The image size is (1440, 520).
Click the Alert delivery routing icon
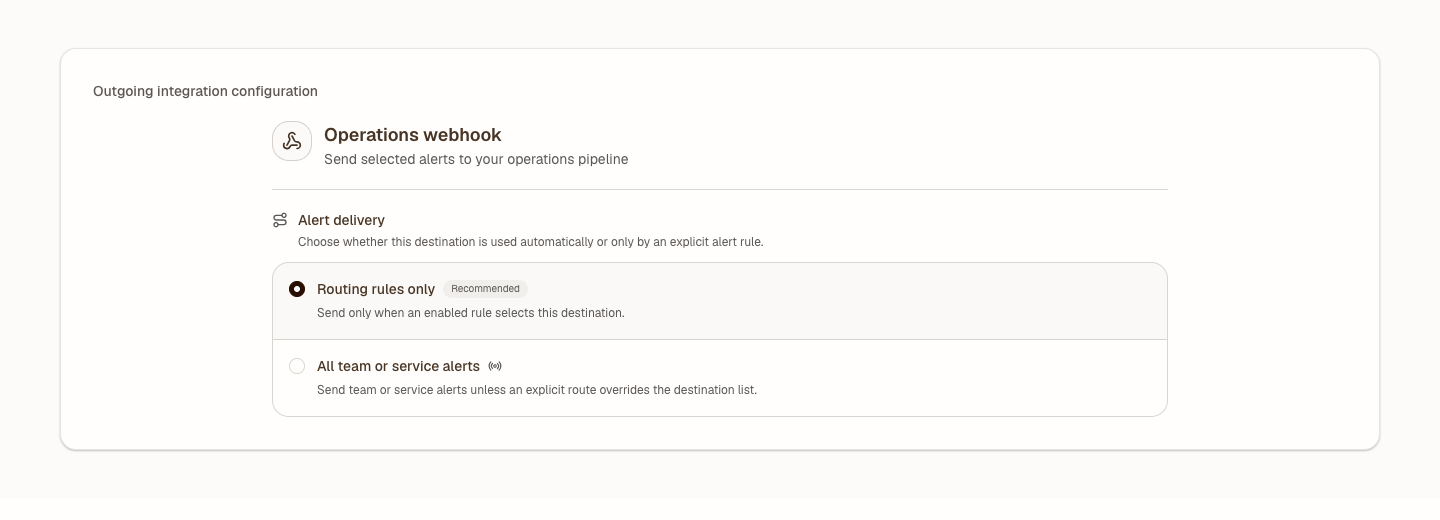pyautogui.click(x=280, y=220)
